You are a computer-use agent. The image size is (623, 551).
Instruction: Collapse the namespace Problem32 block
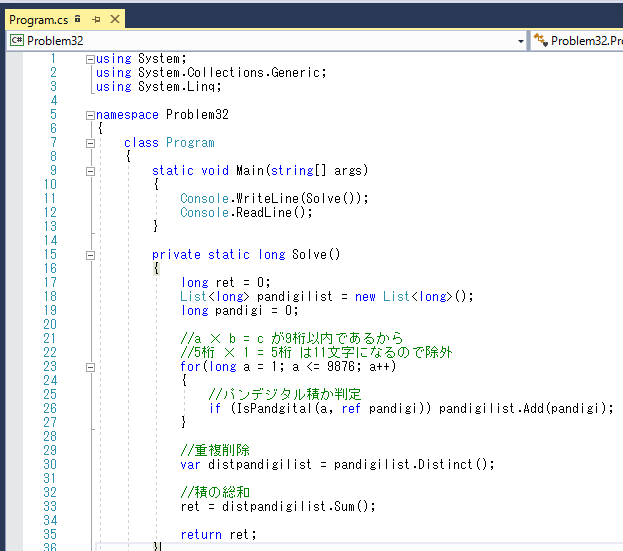click(91, 115)
